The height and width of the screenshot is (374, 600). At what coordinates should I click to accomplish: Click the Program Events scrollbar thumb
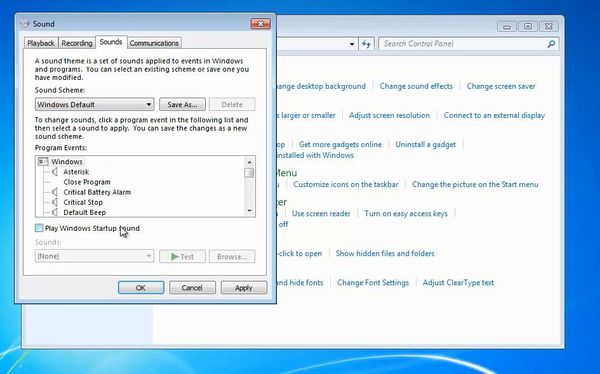pyautogui.click(x=249, y=173)
